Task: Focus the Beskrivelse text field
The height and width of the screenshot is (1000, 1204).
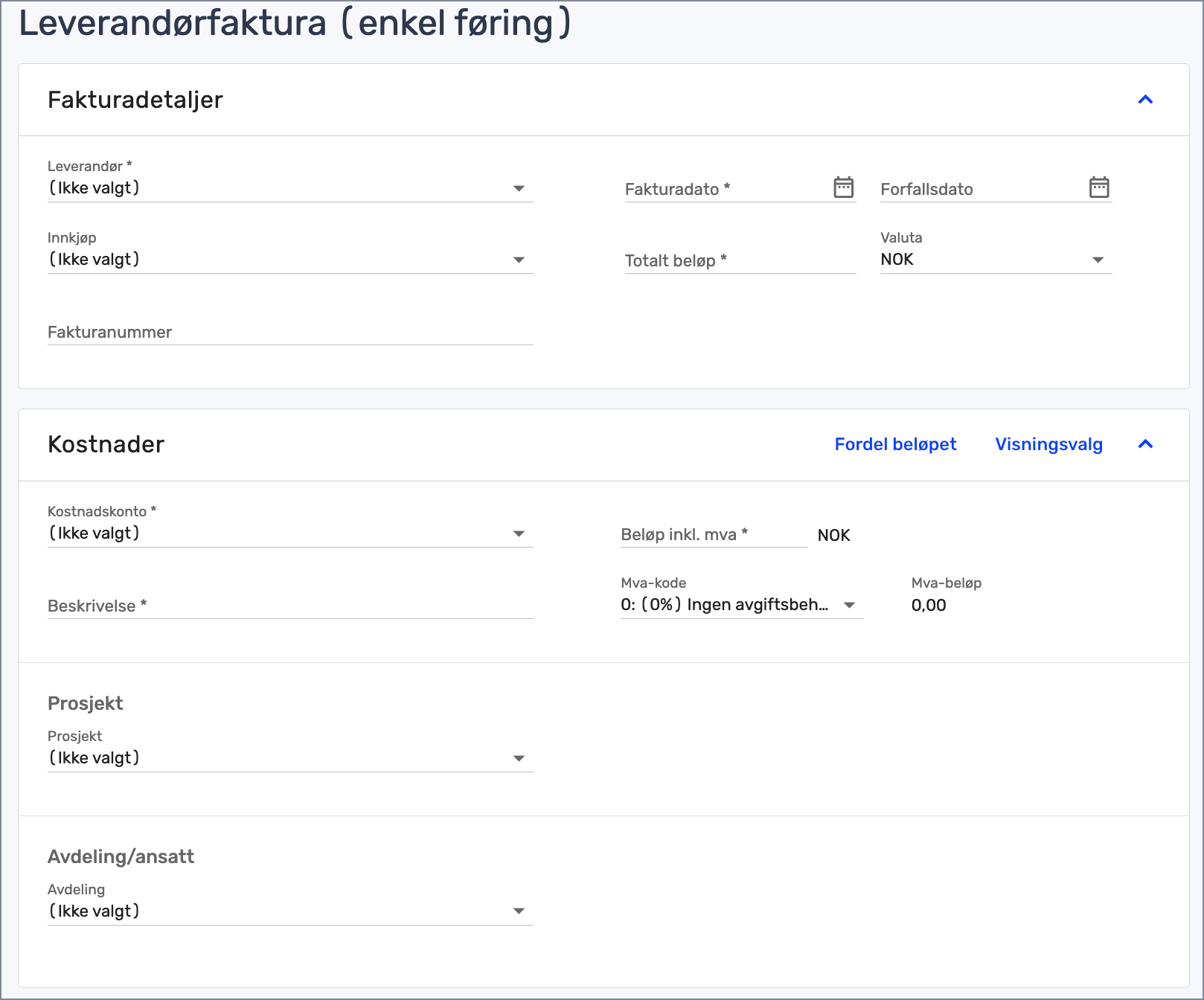Action: tap(290, 606)
